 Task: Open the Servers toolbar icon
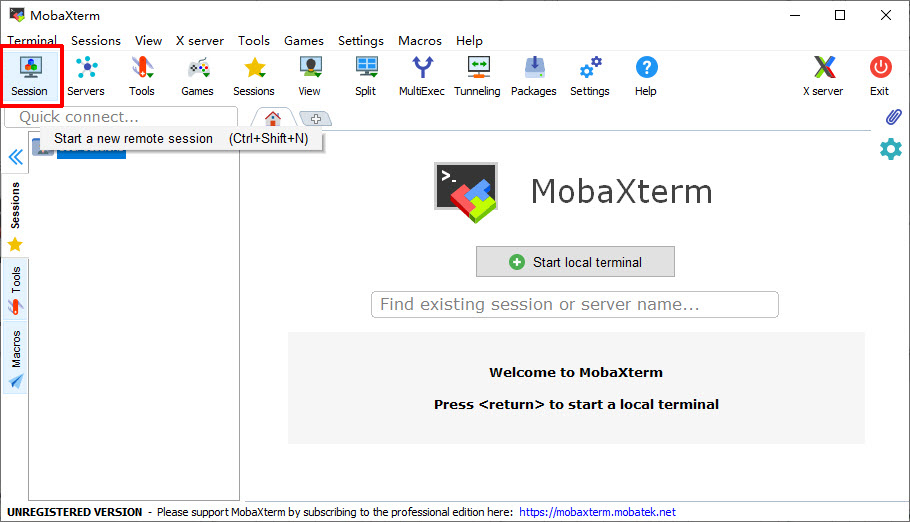point(86,75)
